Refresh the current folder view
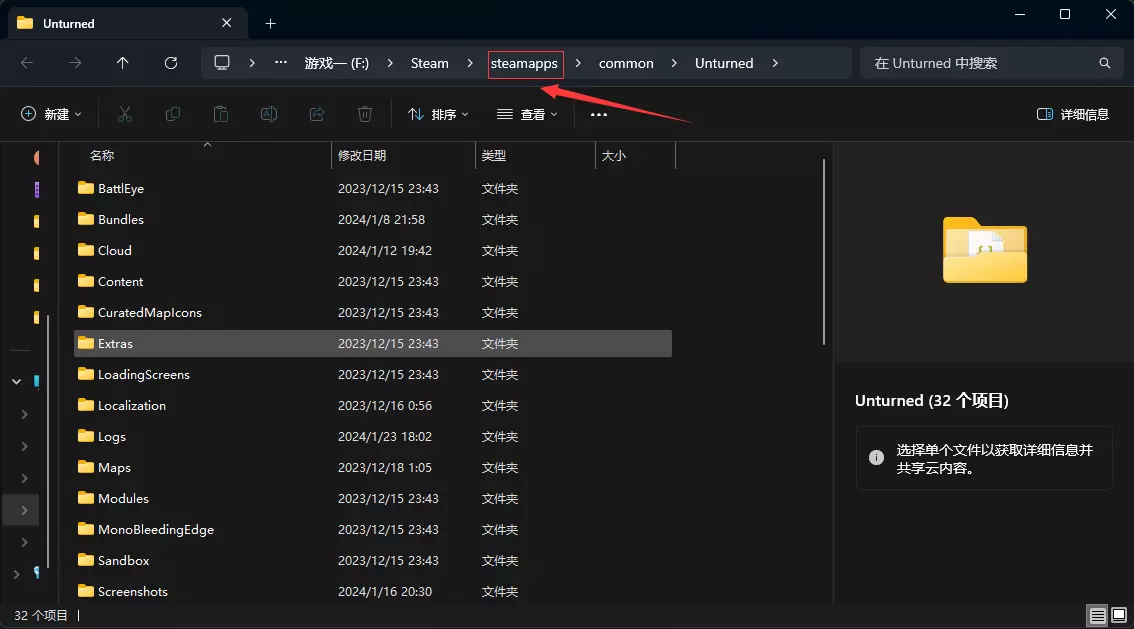This screenshot has width=1134, height=629. [x=171, y=63]
